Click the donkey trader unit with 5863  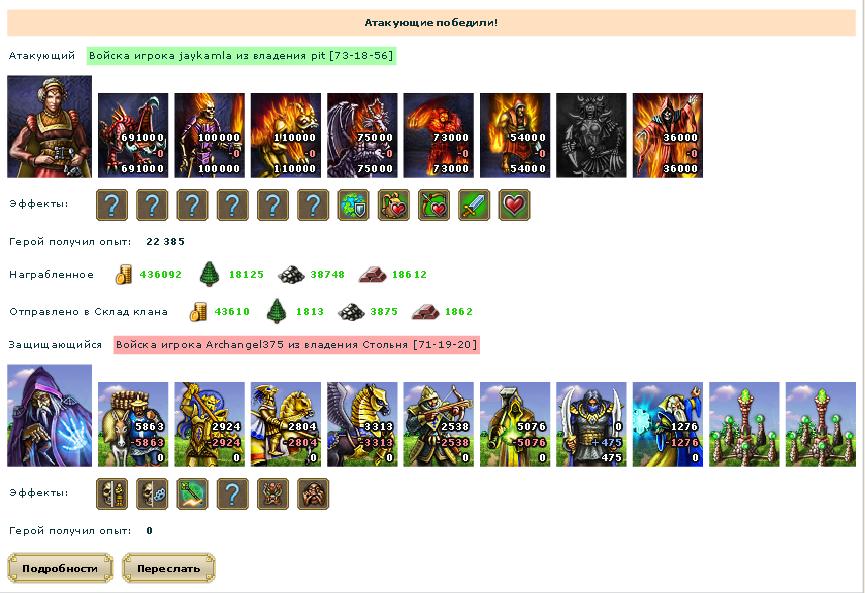point(133,424)
